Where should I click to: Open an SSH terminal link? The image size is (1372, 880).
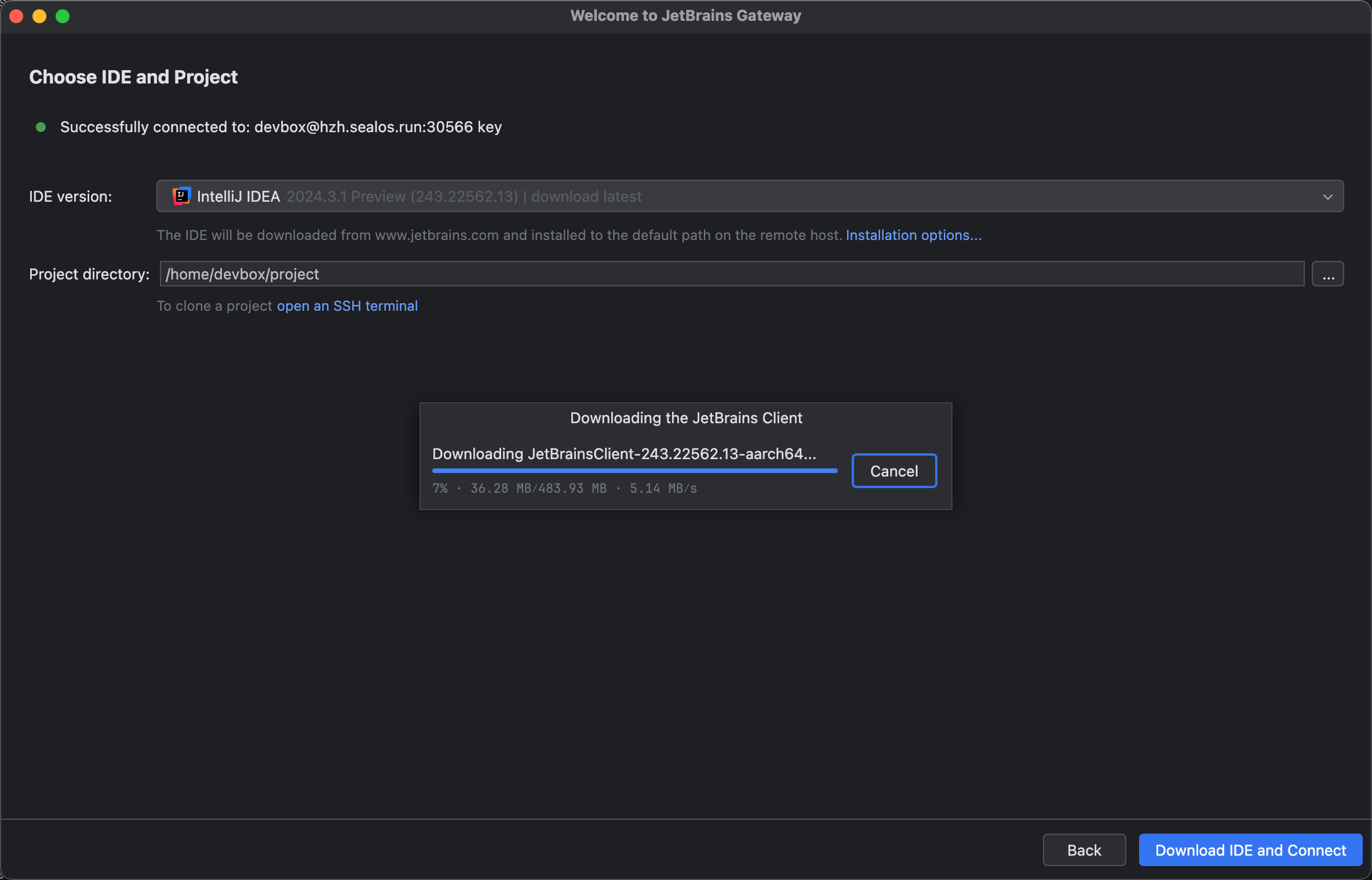pos(347,306)
